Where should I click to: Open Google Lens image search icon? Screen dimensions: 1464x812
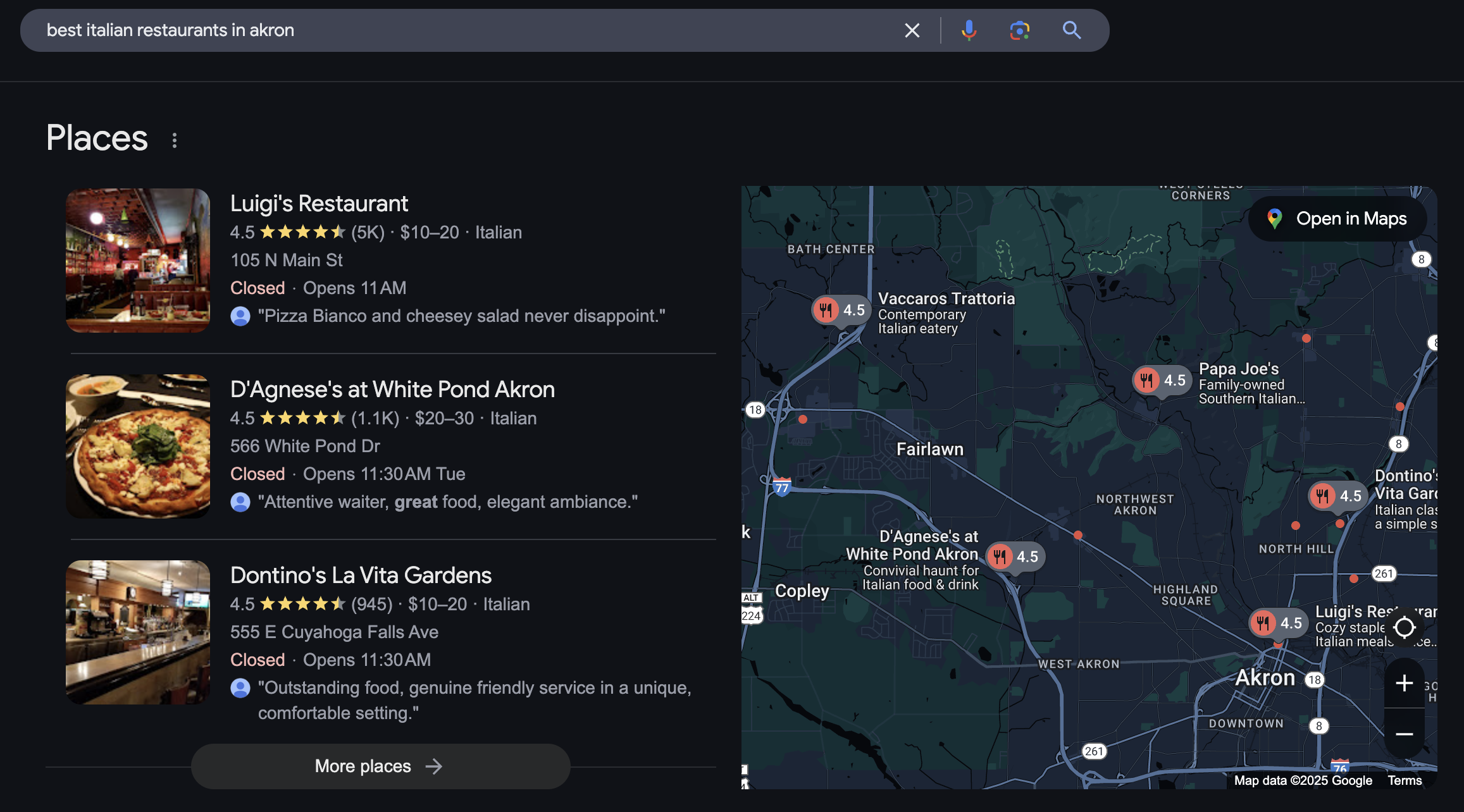pos(1019,30)
